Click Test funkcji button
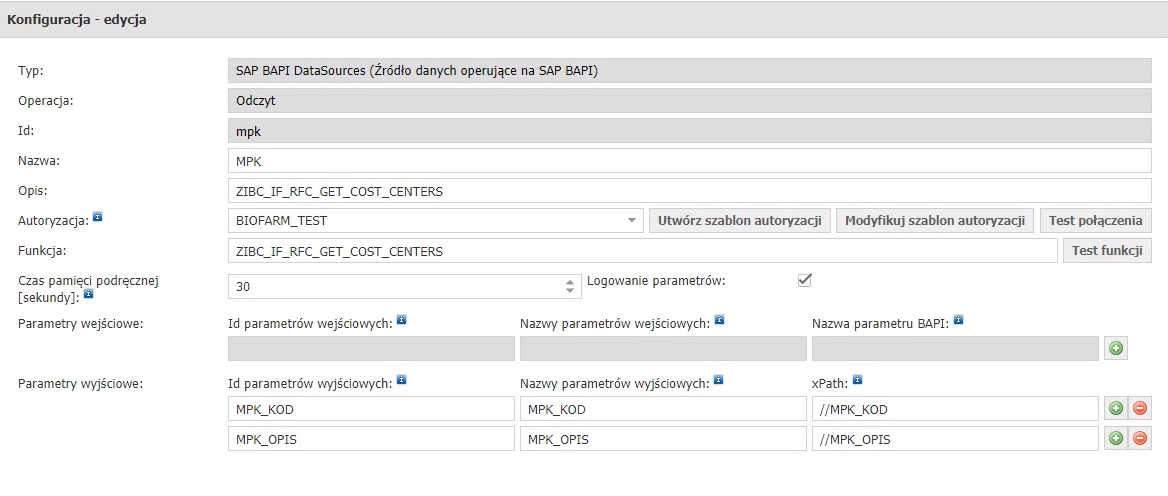Viewport: 1168px width, 496px height. [x=1107, y=251]
